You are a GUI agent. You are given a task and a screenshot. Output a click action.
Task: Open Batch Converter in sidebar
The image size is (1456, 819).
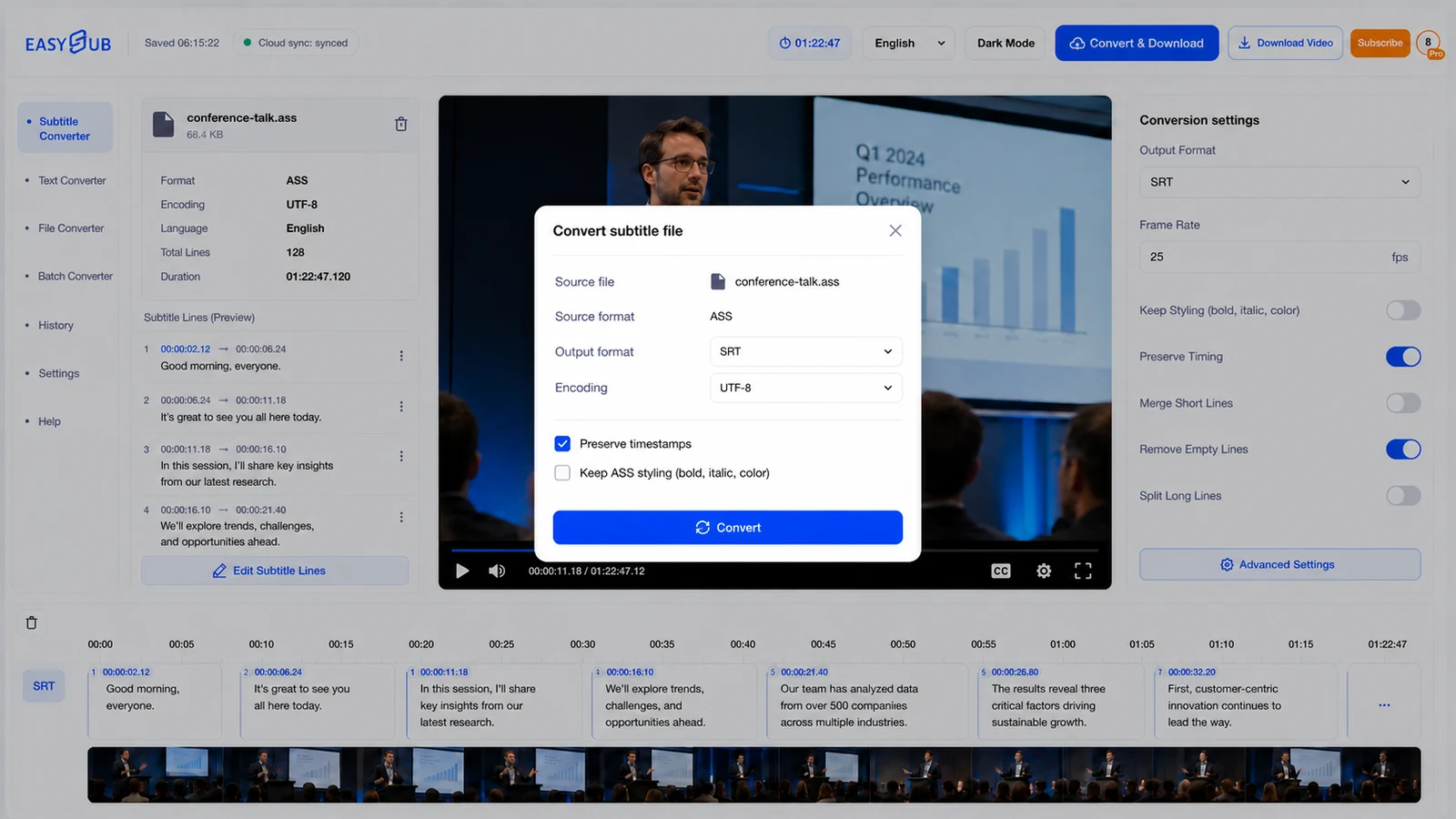(x=76, y=277)
